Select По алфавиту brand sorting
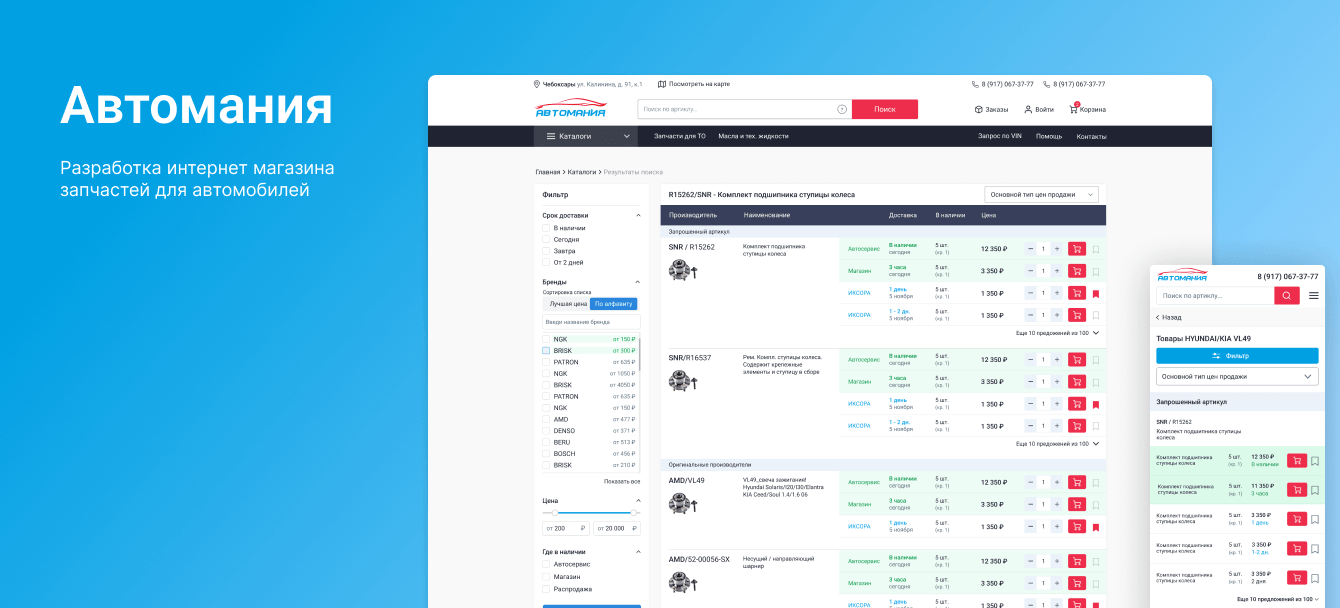1340x608 pixels. pos(614,304)
